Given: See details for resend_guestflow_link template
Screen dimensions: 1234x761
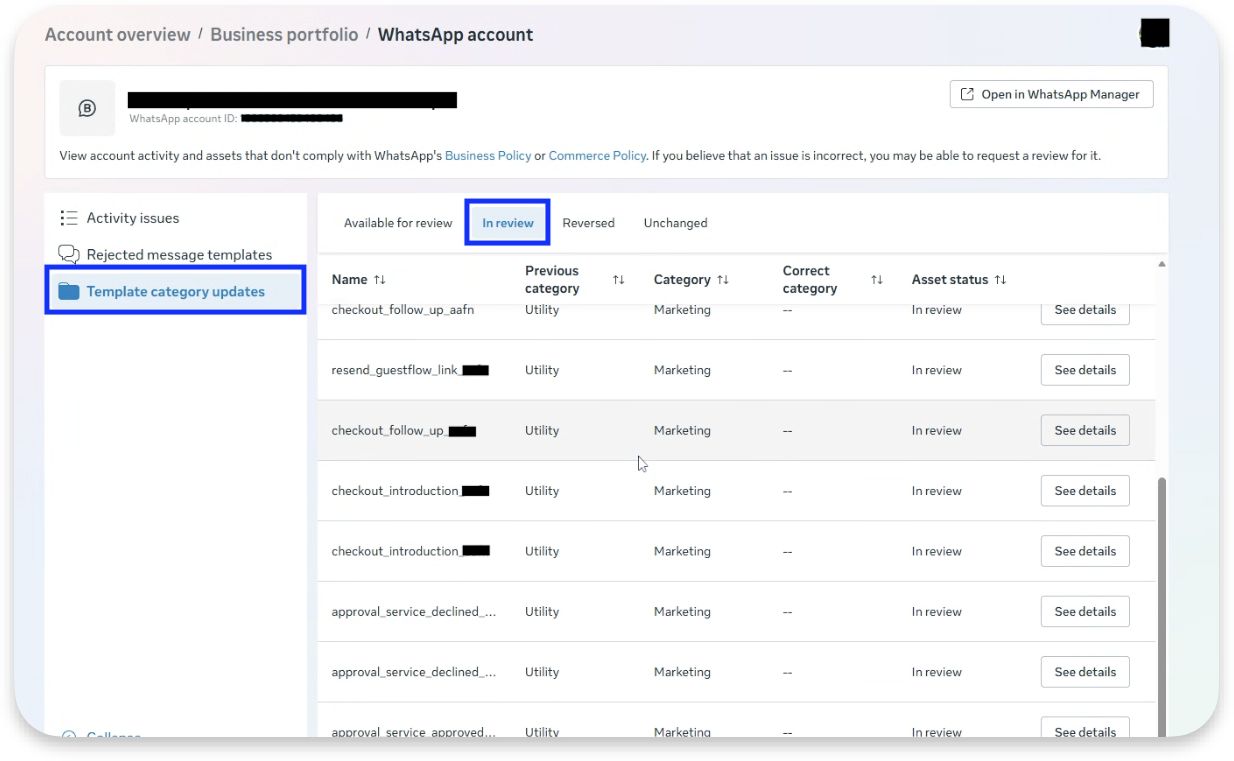Looking at the screenshot, I should point(1085,370).
